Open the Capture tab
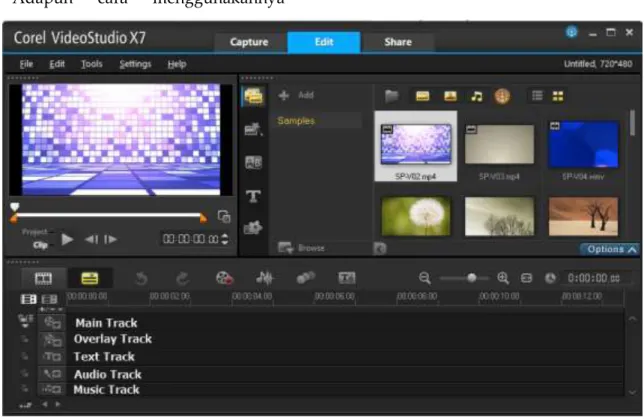This screenshot has height=420, width=644. [x=249, y=42]
